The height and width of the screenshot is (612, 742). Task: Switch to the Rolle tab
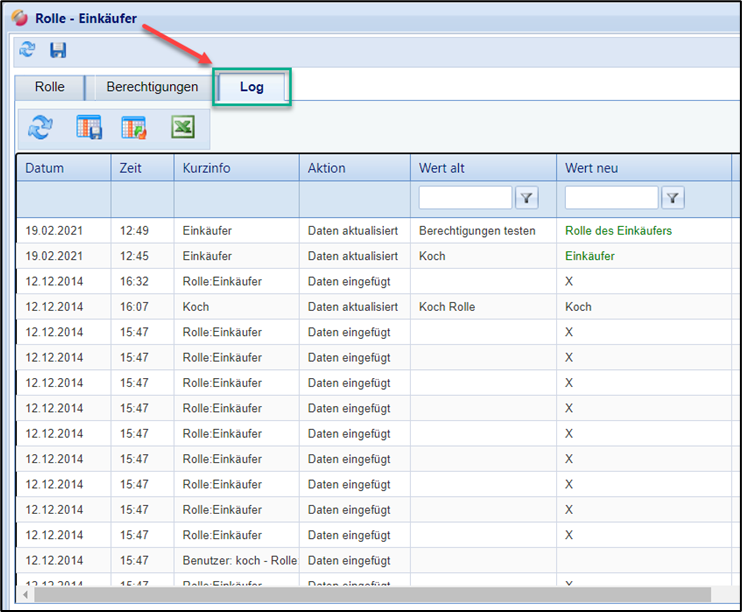(49, 87)
